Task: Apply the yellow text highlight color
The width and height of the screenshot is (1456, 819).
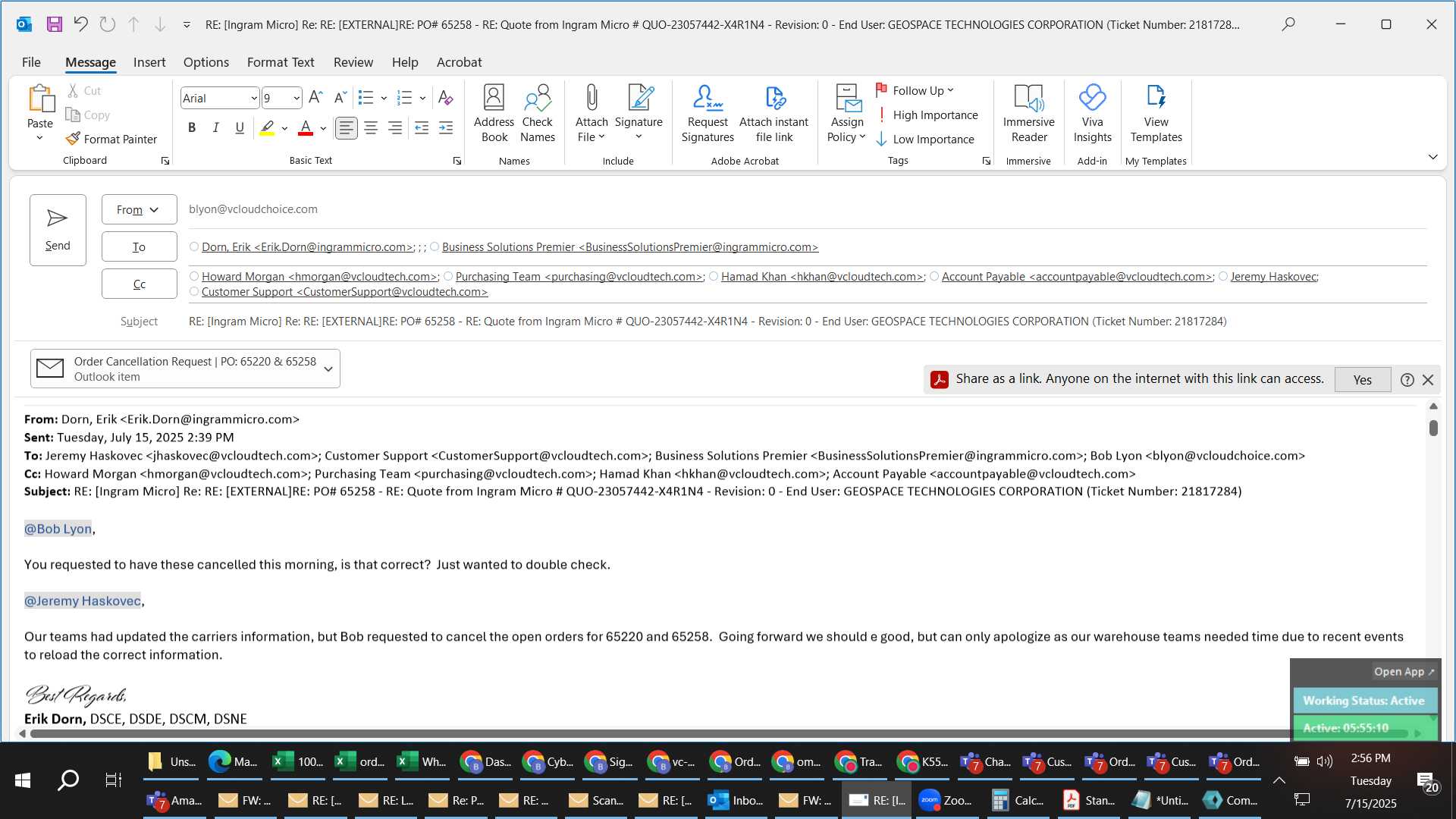Action: tap(267, 128)
